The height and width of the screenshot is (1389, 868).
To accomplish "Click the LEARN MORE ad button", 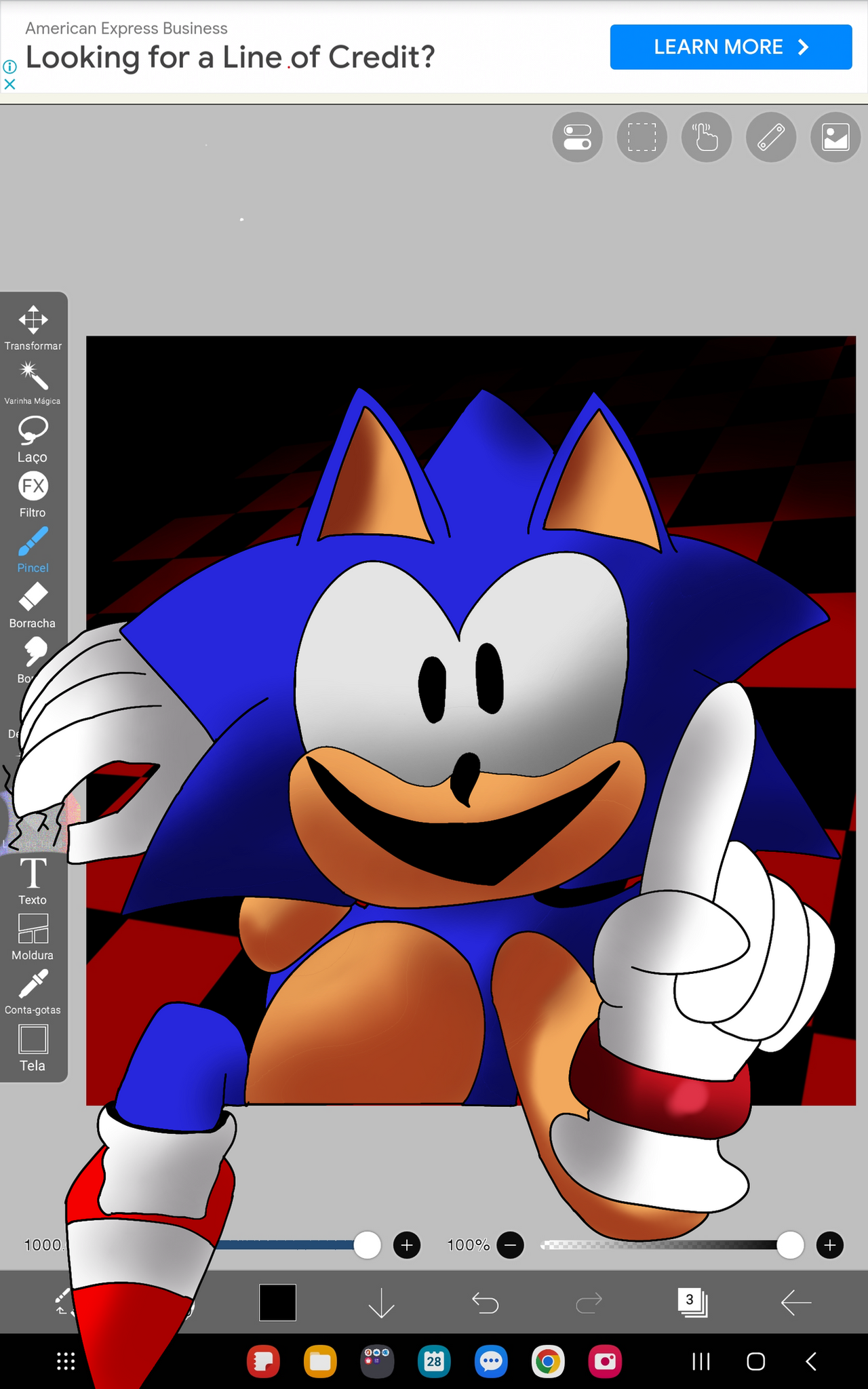I will (x=731, y=47).
